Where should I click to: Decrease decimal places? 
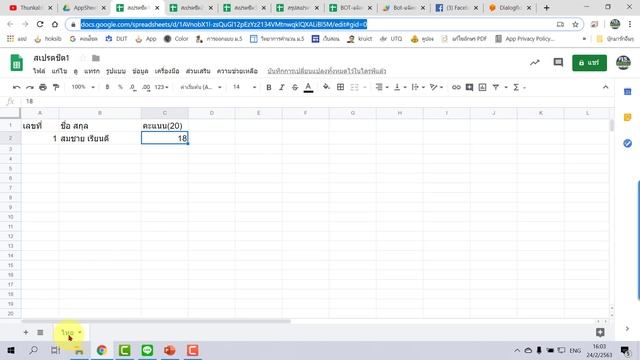[x=133, y=87]
